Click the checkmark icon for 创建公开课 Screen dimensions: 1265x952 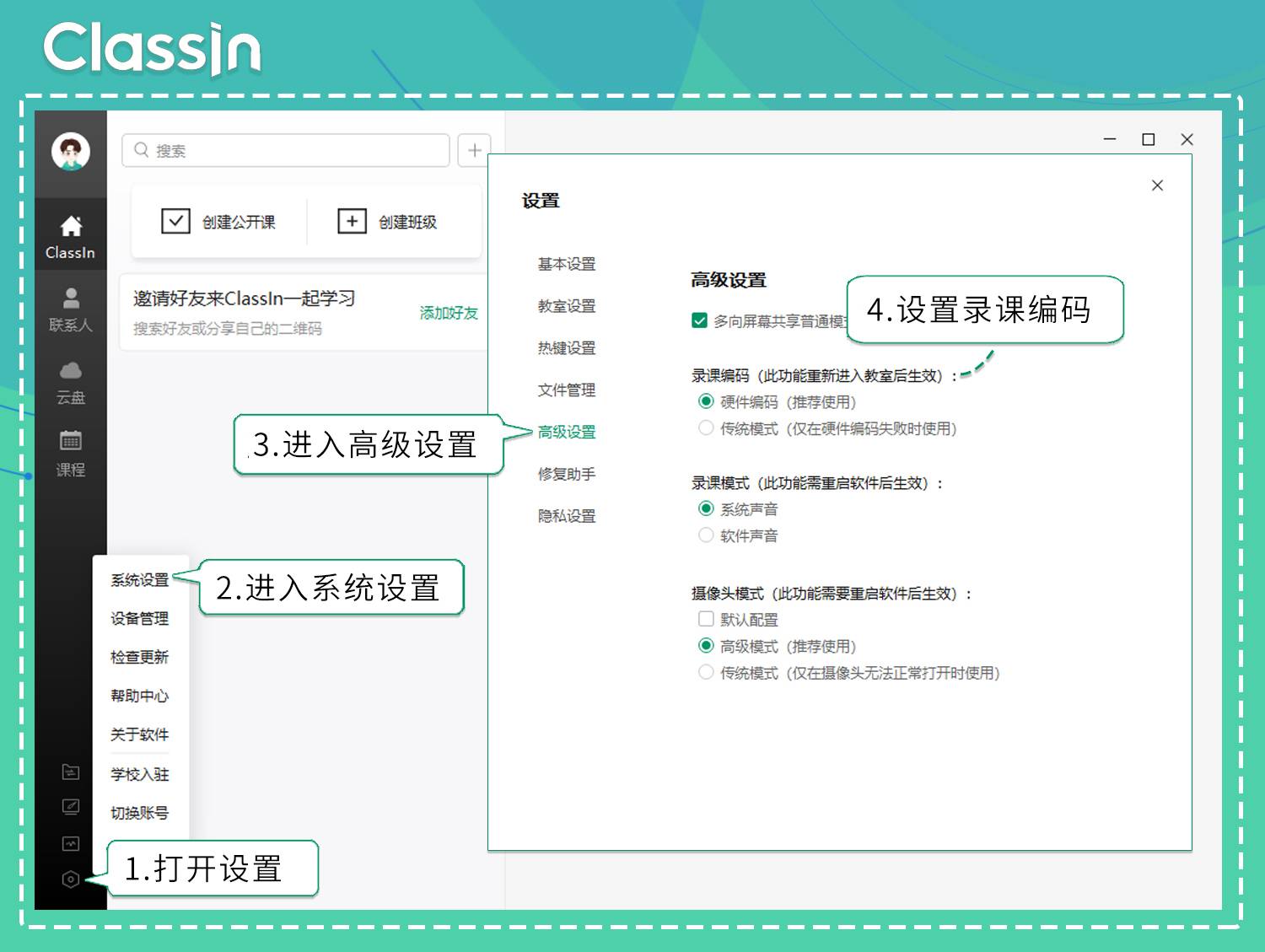[175, 222]
